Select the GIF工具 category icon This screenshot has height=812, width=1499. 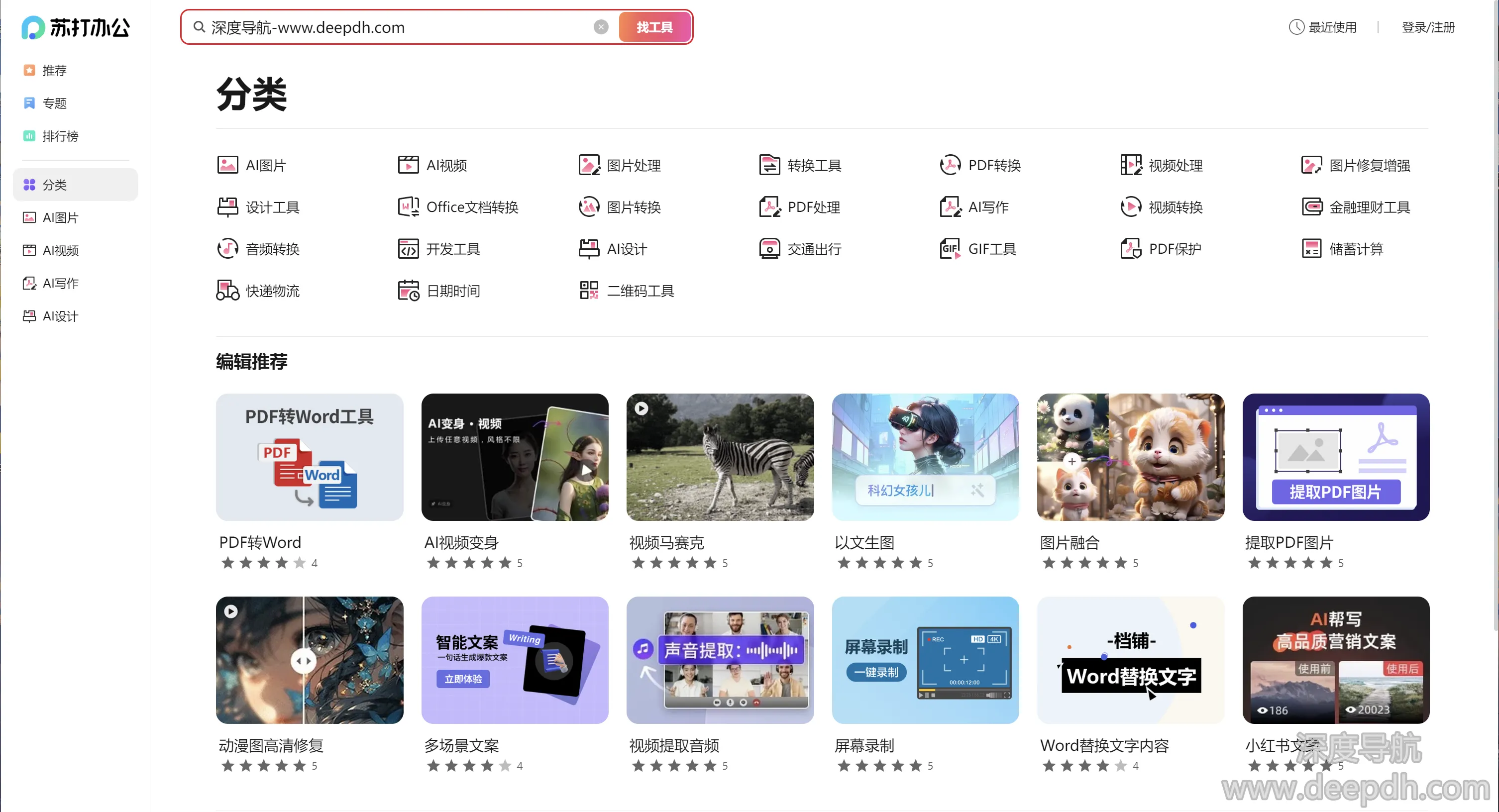click(x=950, y=249)
